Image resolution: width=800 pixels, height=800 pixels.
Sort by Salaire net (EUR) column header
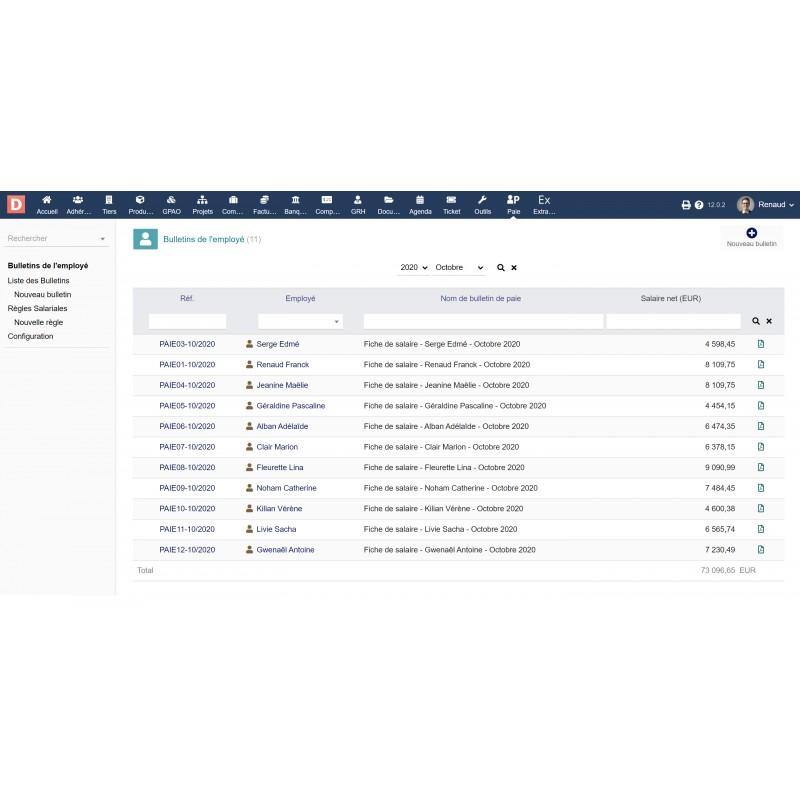(672, 298)
